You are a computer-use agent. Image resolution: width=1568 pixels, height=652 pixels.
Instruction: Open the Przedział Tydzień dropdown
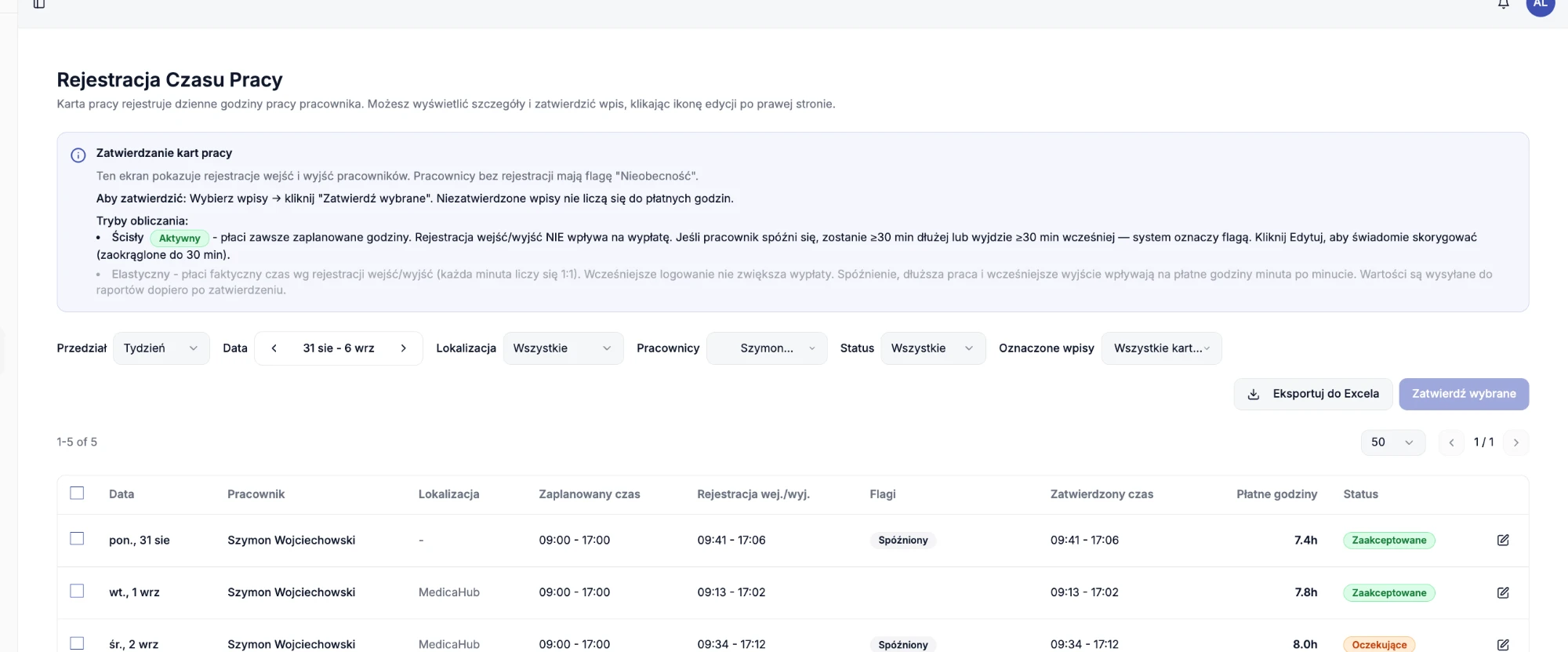pyautogui.click(x=162, y=348)
